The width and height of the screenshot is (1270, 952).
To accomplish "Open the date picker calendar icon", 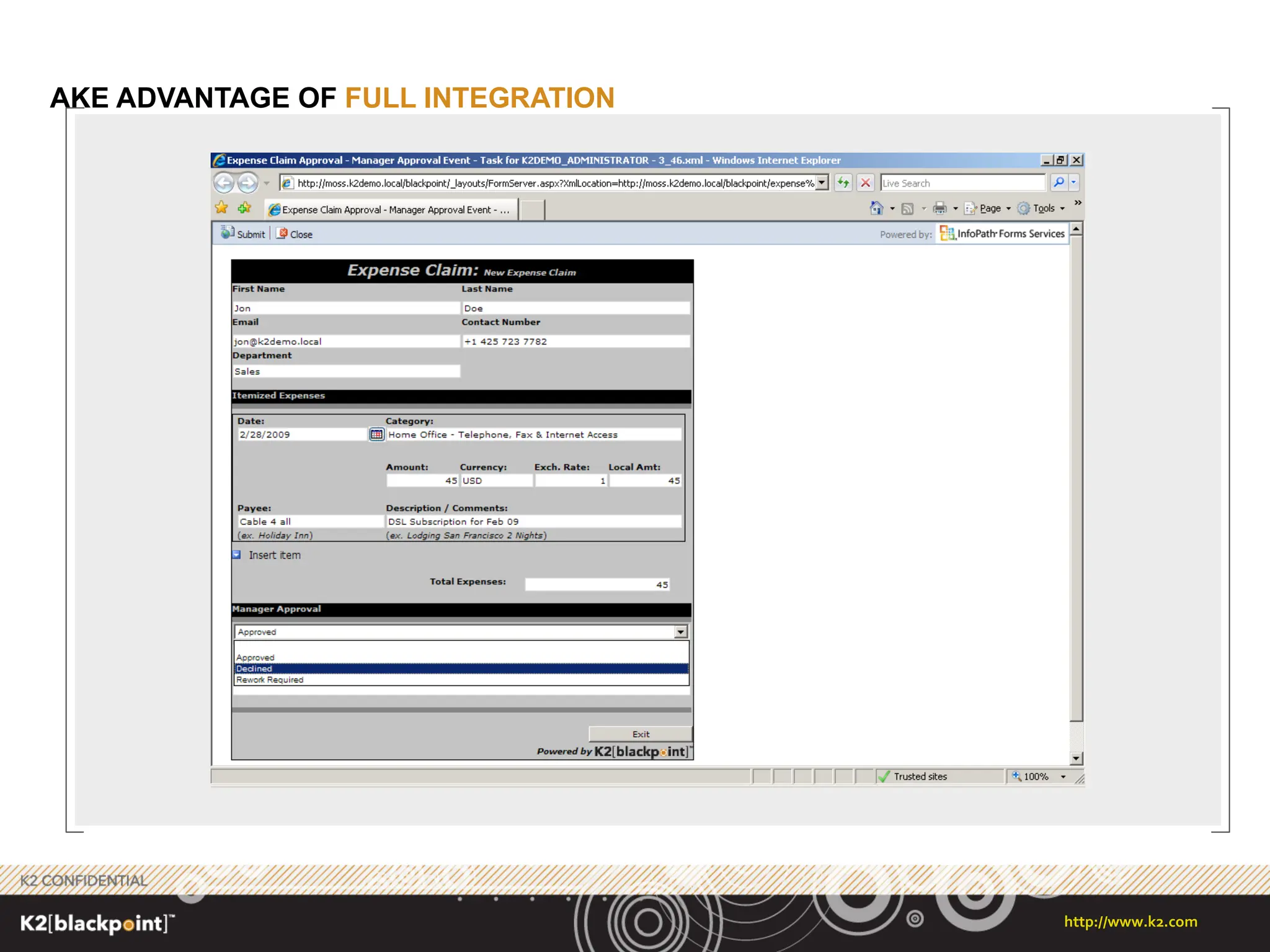I will (x=376, y=434).
